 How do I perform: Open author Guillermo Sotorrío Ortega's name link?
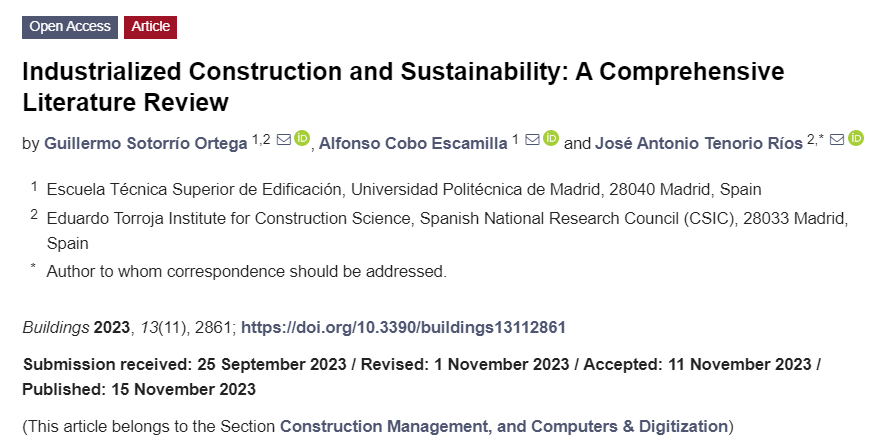(146, 143)
